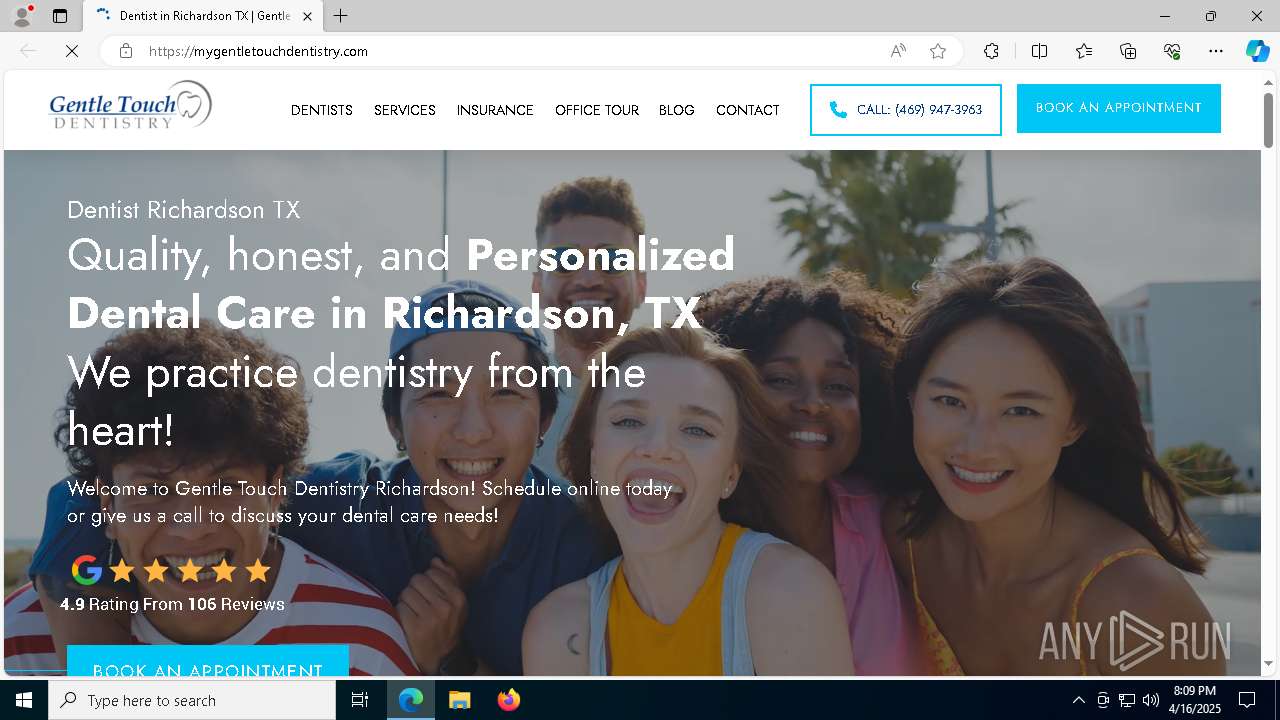Open Microsoft Edge from taskbar
Screen dimensions: 1280x720
[411, 700]
